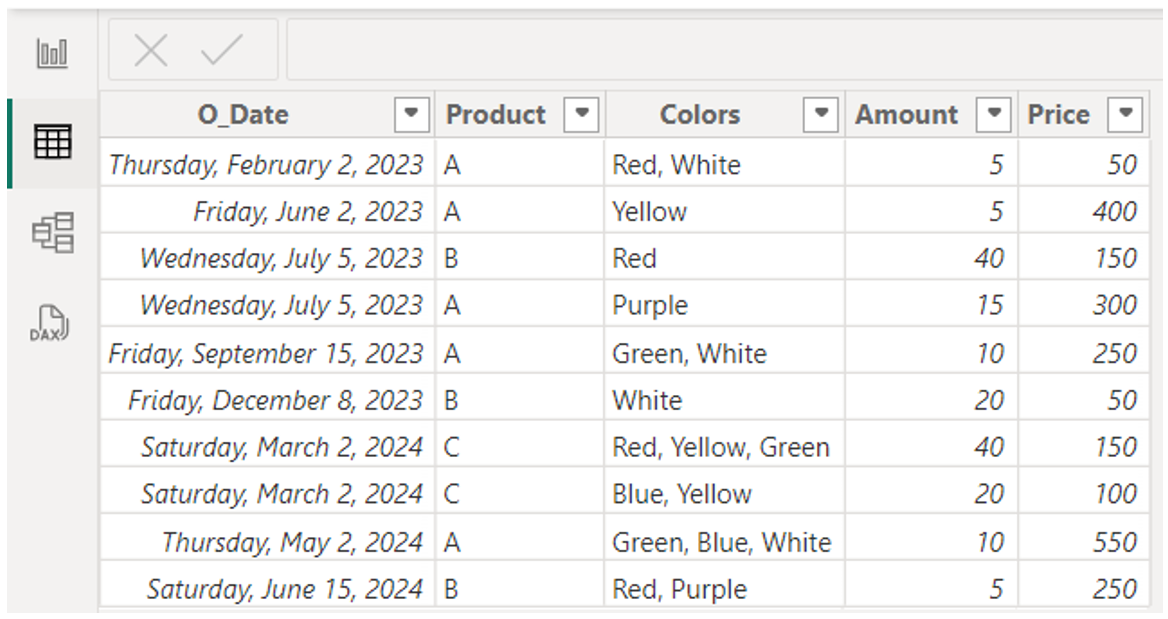Select the Colors column header
This screenshot has height=619, width=1168.
[700, 115]
